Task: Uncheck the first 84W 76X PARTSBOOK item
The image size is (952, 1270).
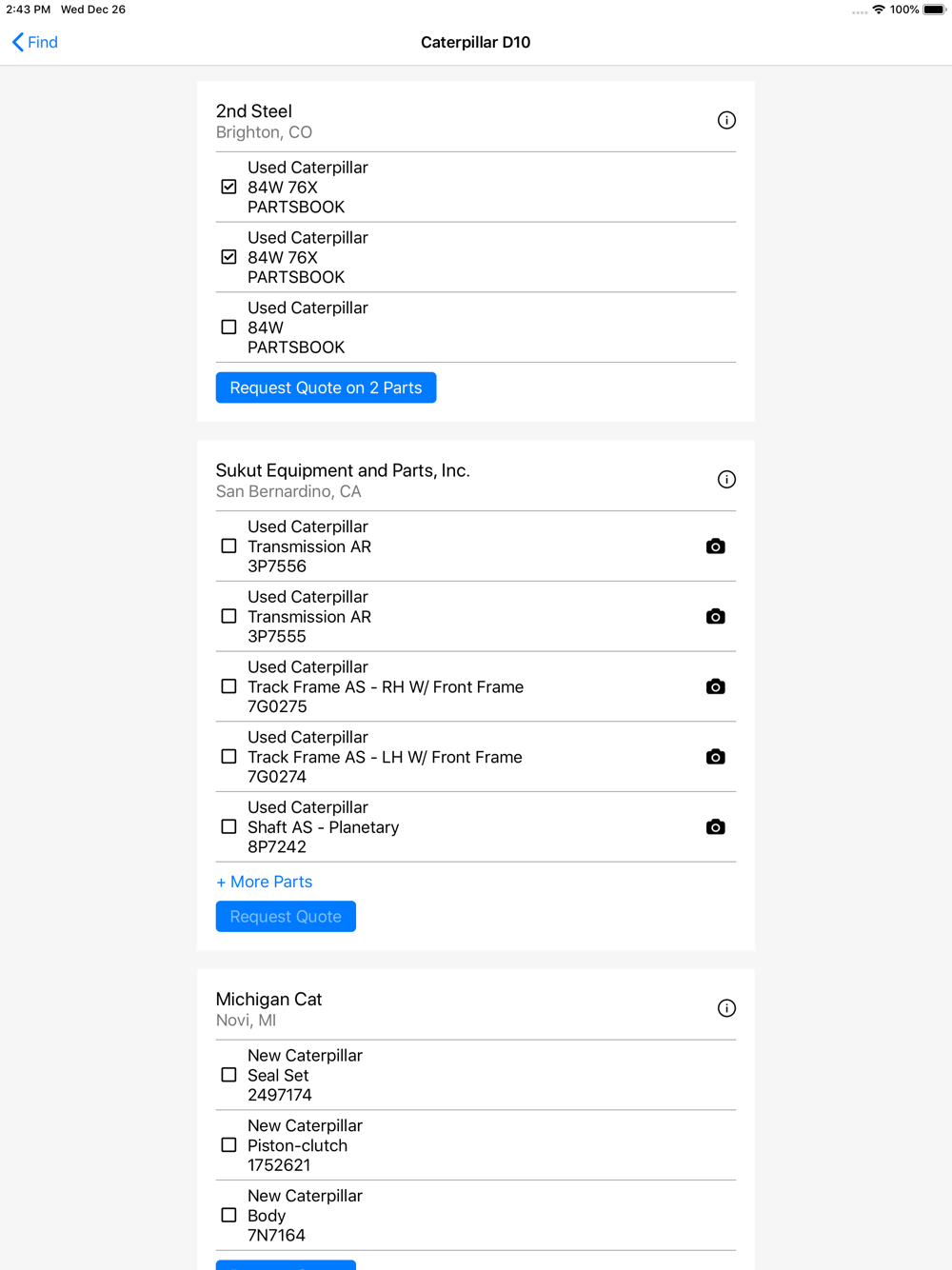Action: [x=228, y=187]
